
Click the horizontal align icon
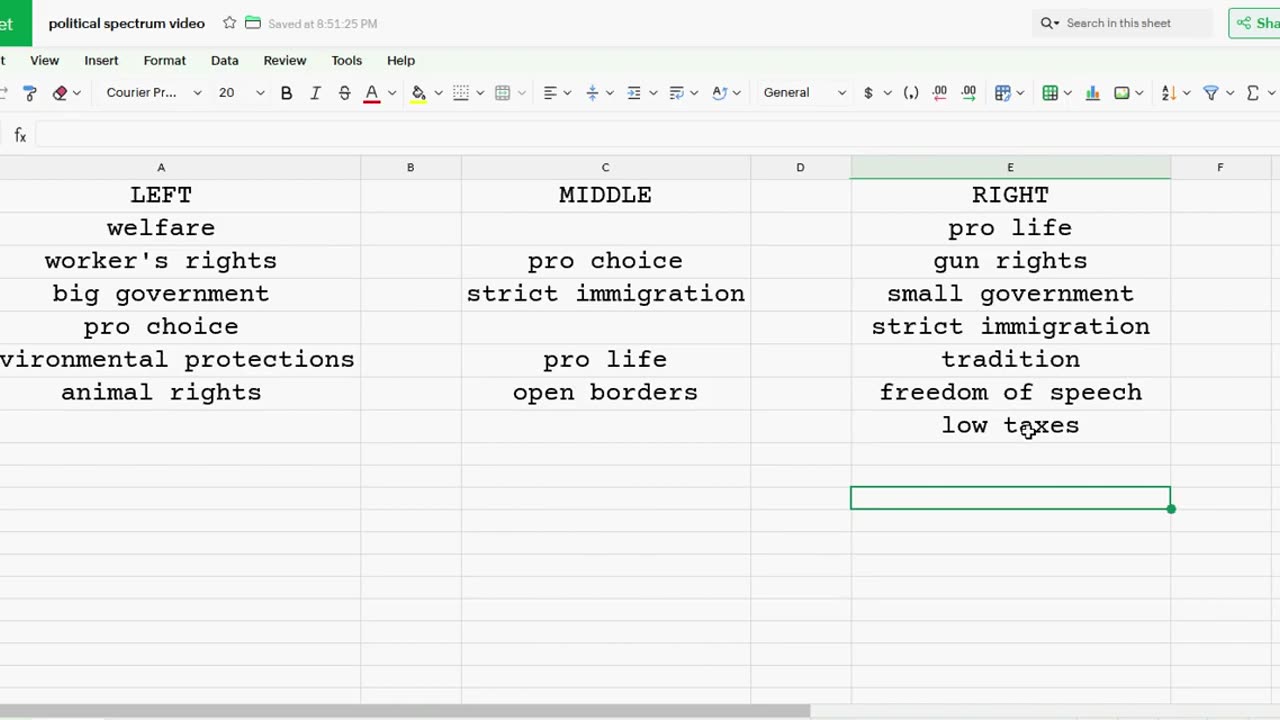click(x=550, y=93)
